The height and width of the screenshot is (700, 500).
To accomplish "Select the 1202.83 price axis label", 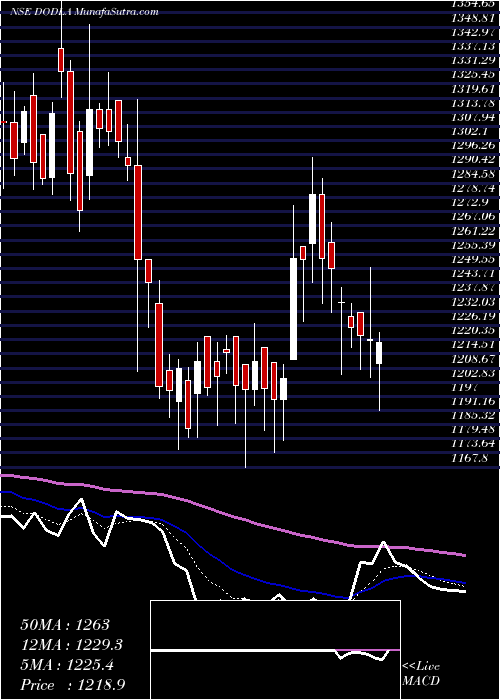I will click(474, 373).
